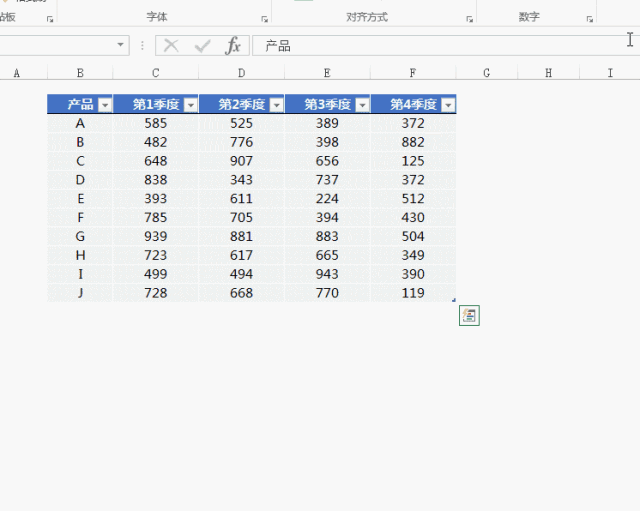Select cell with value 770
Image resolution: width=640 pixels, height=511 pixels.
[327, 293]
